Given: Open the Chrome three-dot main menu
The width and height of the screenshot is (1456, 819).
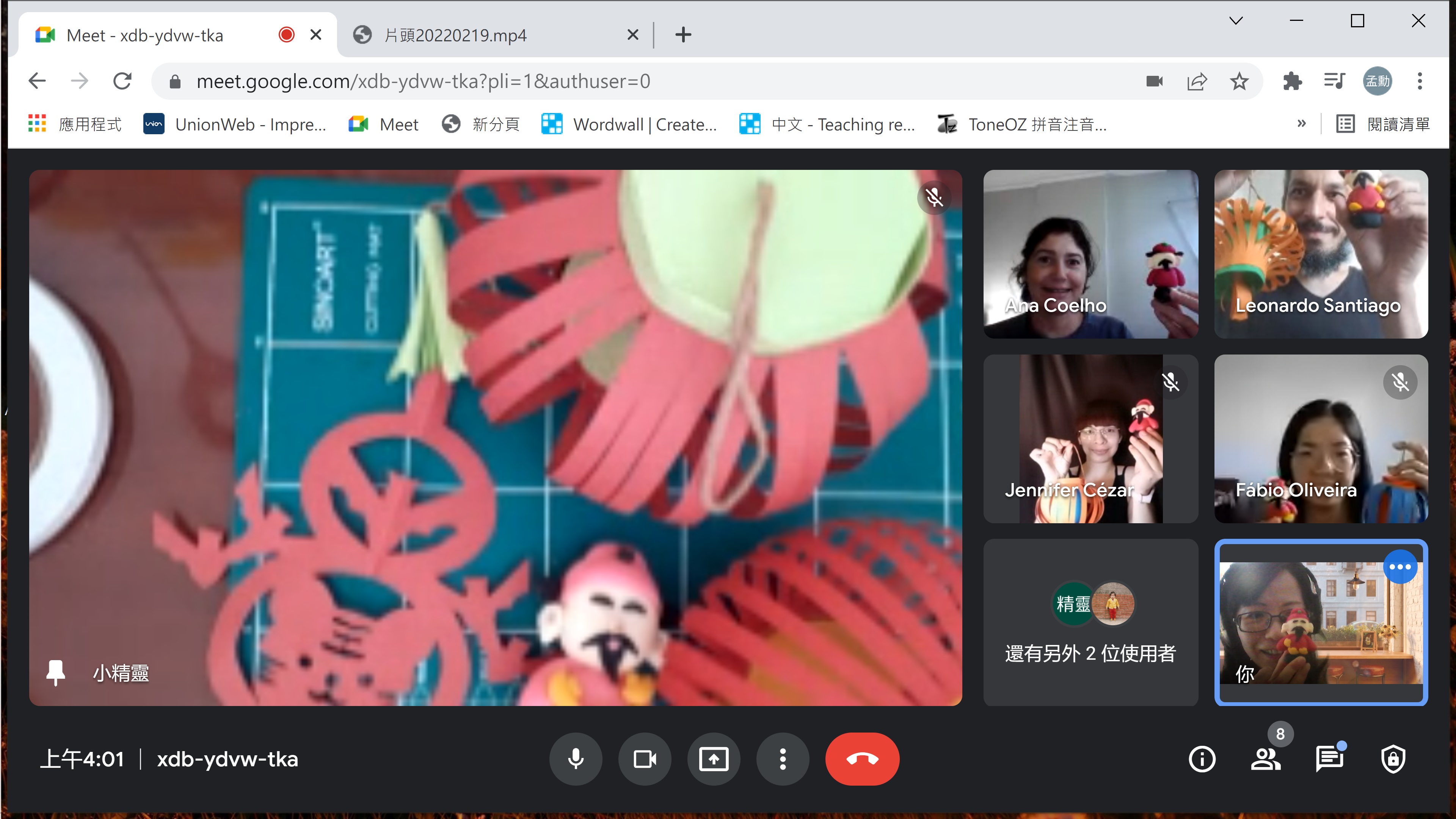Looking at the screenshot, I should coord(1419,82).
